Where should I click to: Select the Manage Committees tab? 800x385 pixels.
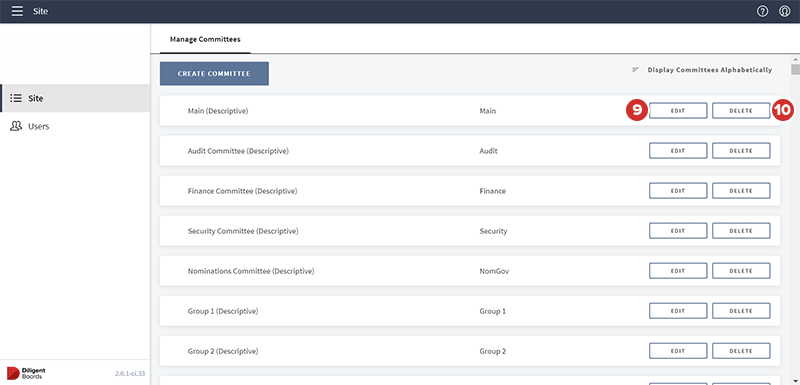click(205, 39)
